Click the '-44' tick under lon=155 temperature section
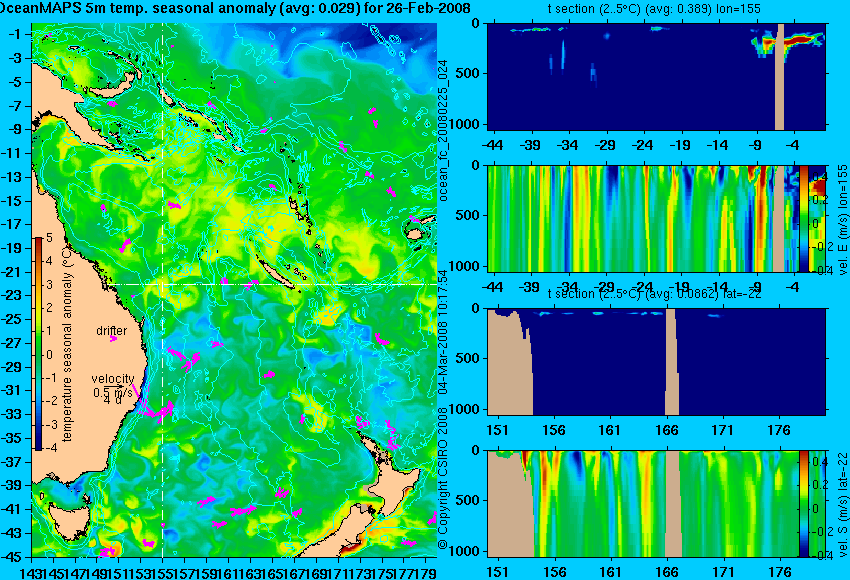This screenshot has height=580, width=850. tap(492, 145)
